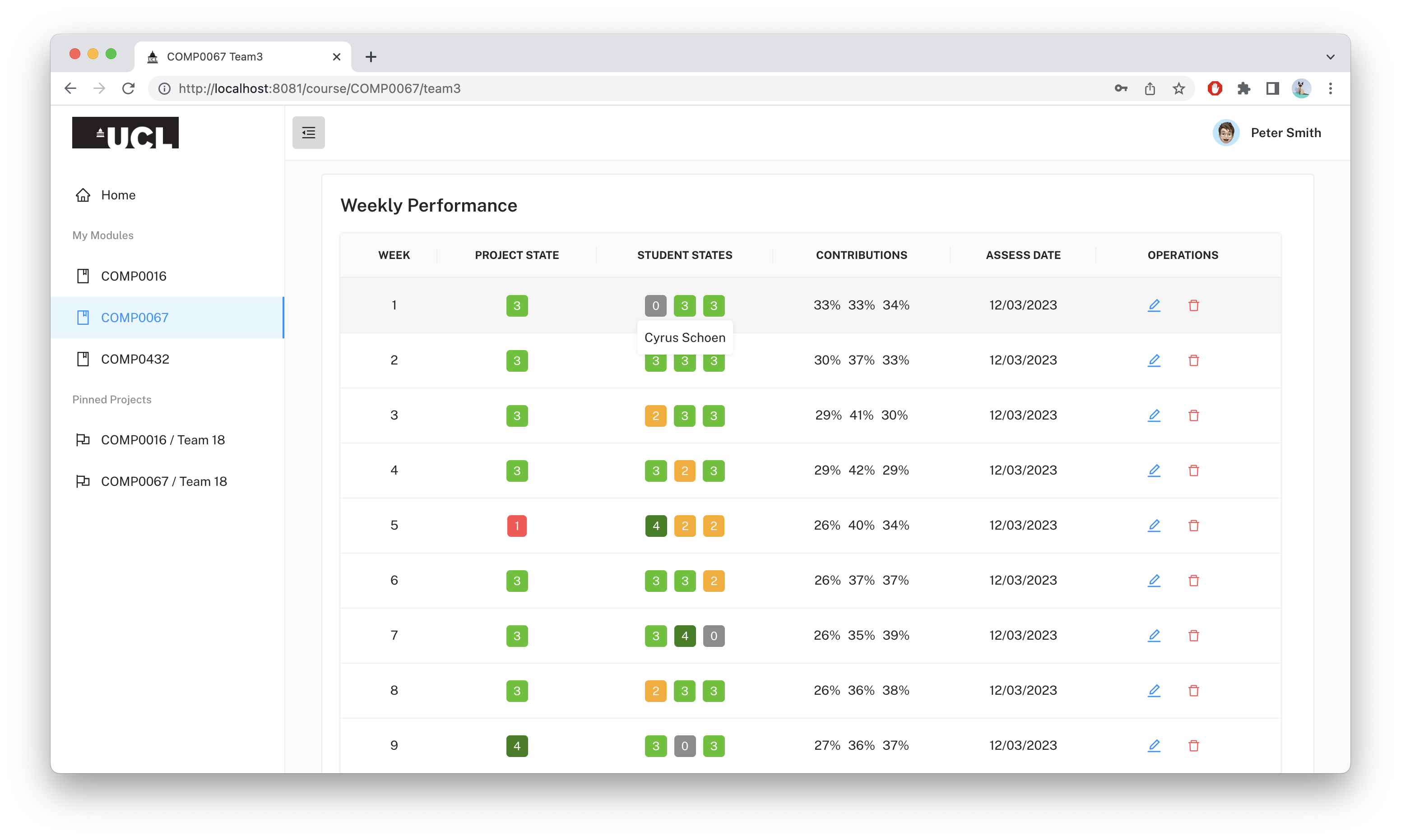Image resolution: width=1401 pixels, height=840 pixels.
Task: Delete the week 2 performance record
Action: [x=1193, y=360]
